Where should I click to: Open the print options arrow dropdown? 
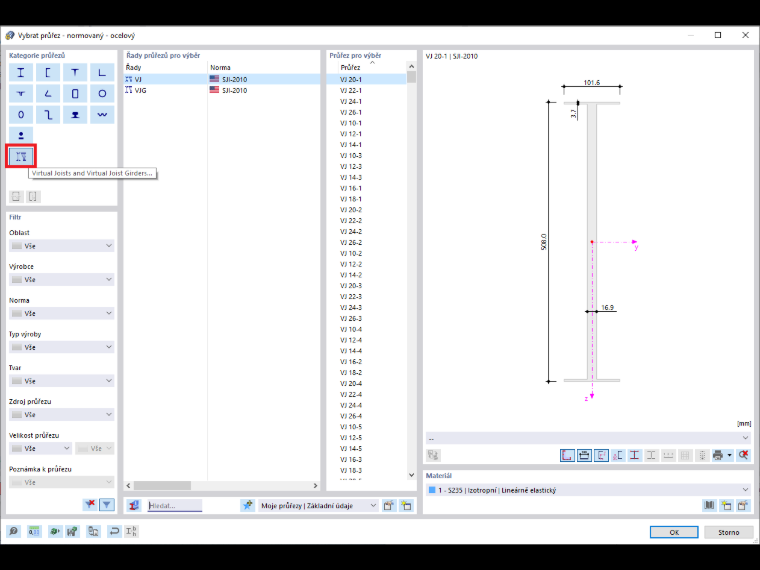(x=729, y=455)
